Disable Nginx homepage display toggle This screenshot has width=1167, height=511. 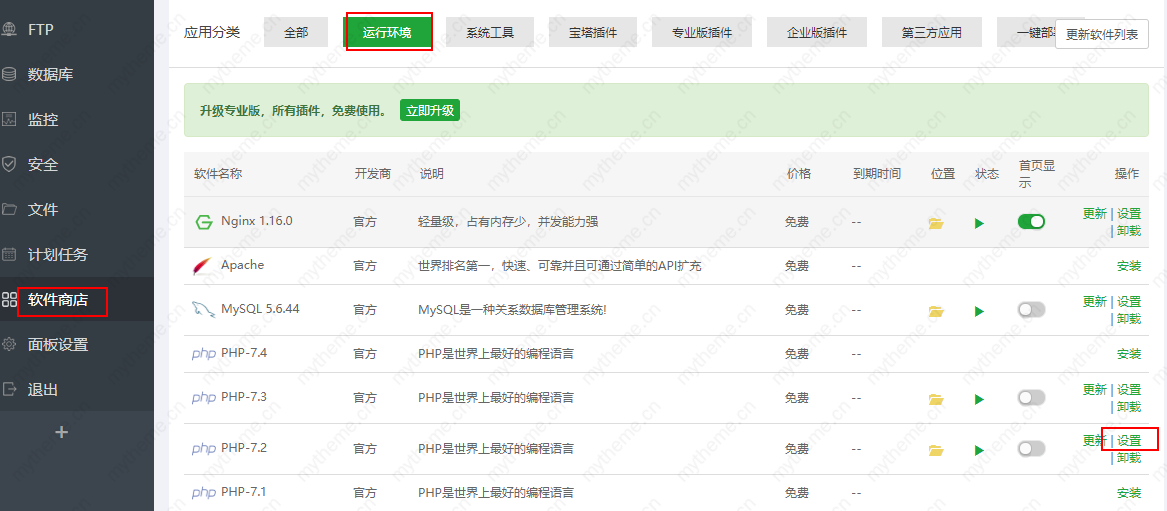1031,222
